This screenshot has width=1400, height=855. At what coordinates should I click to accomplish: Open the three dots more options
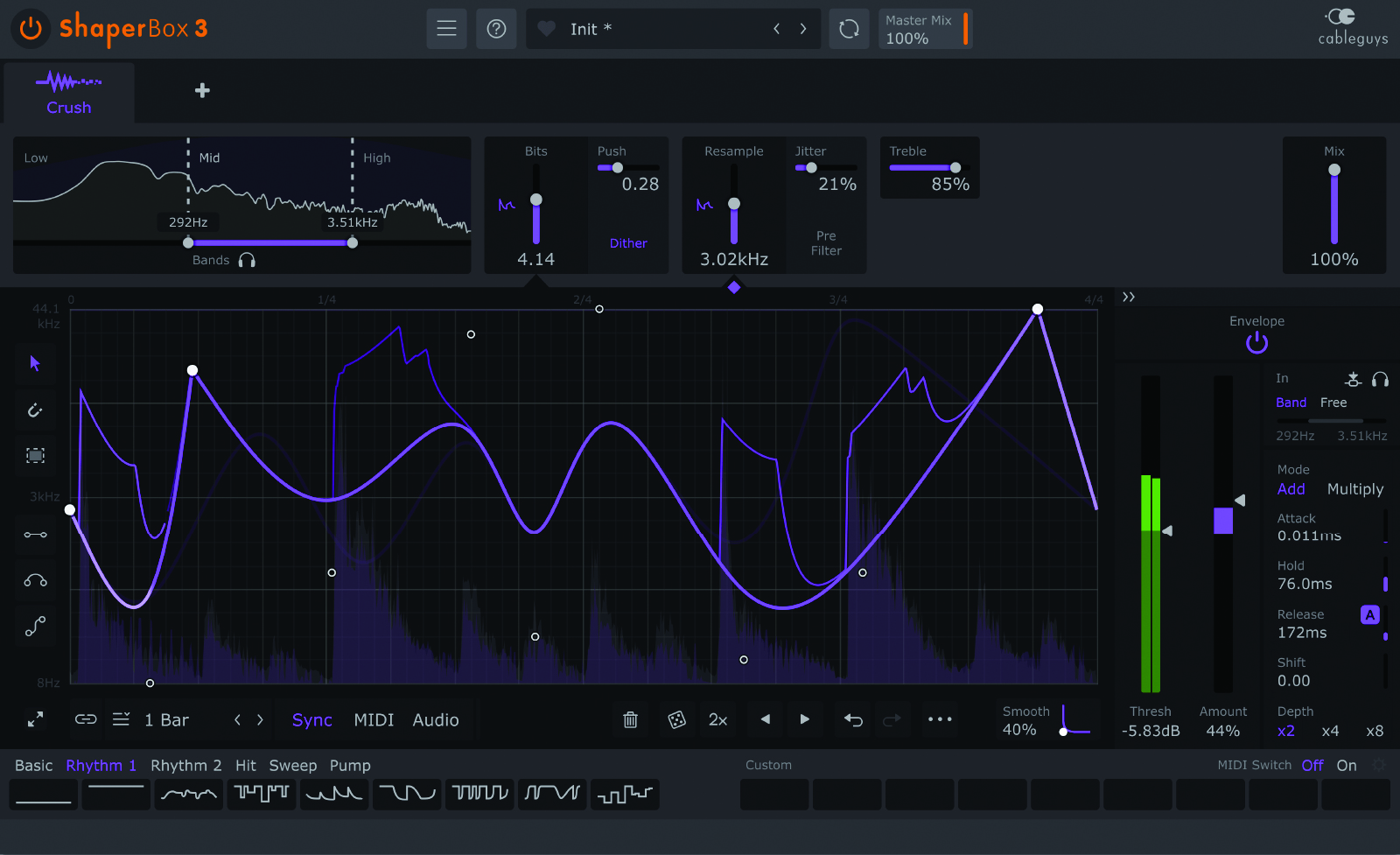(940, 719)
